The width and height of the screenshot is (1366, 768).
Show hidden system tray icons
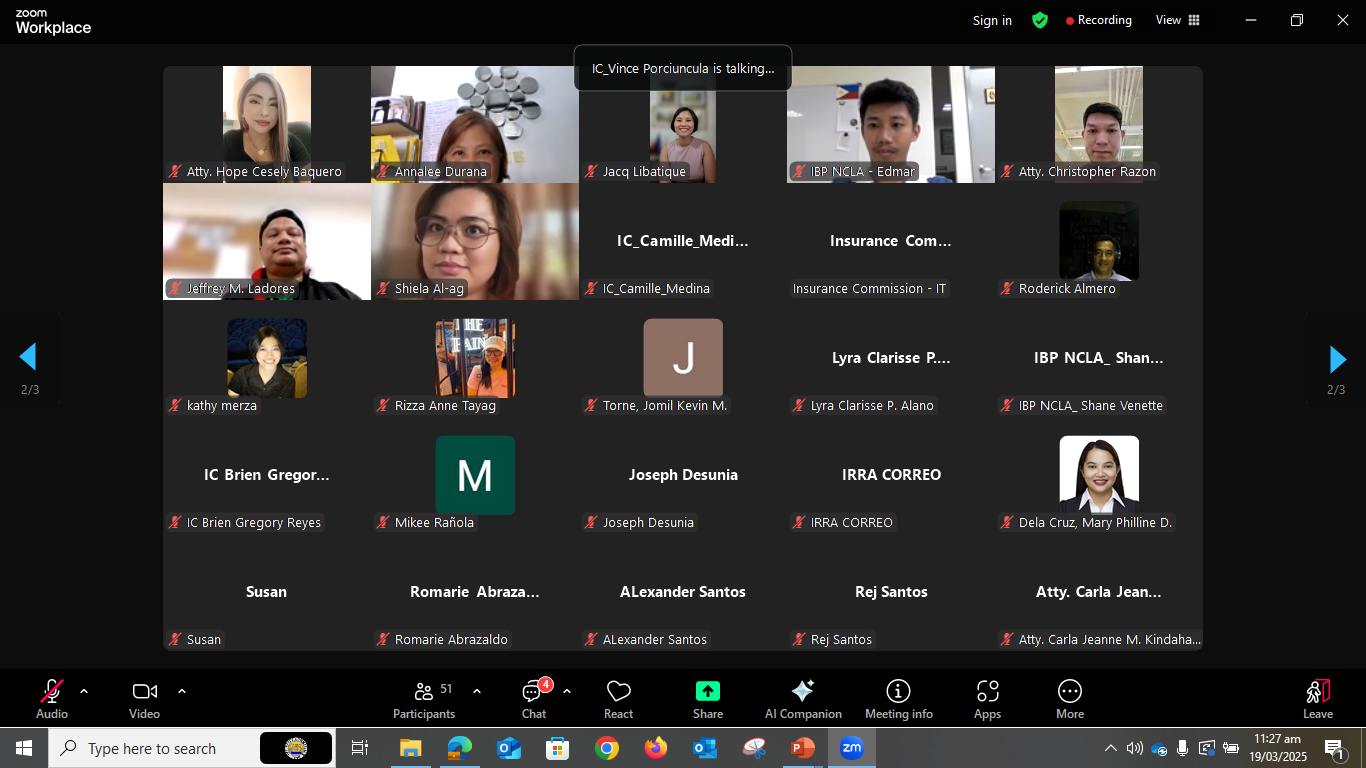point(1110,748)
